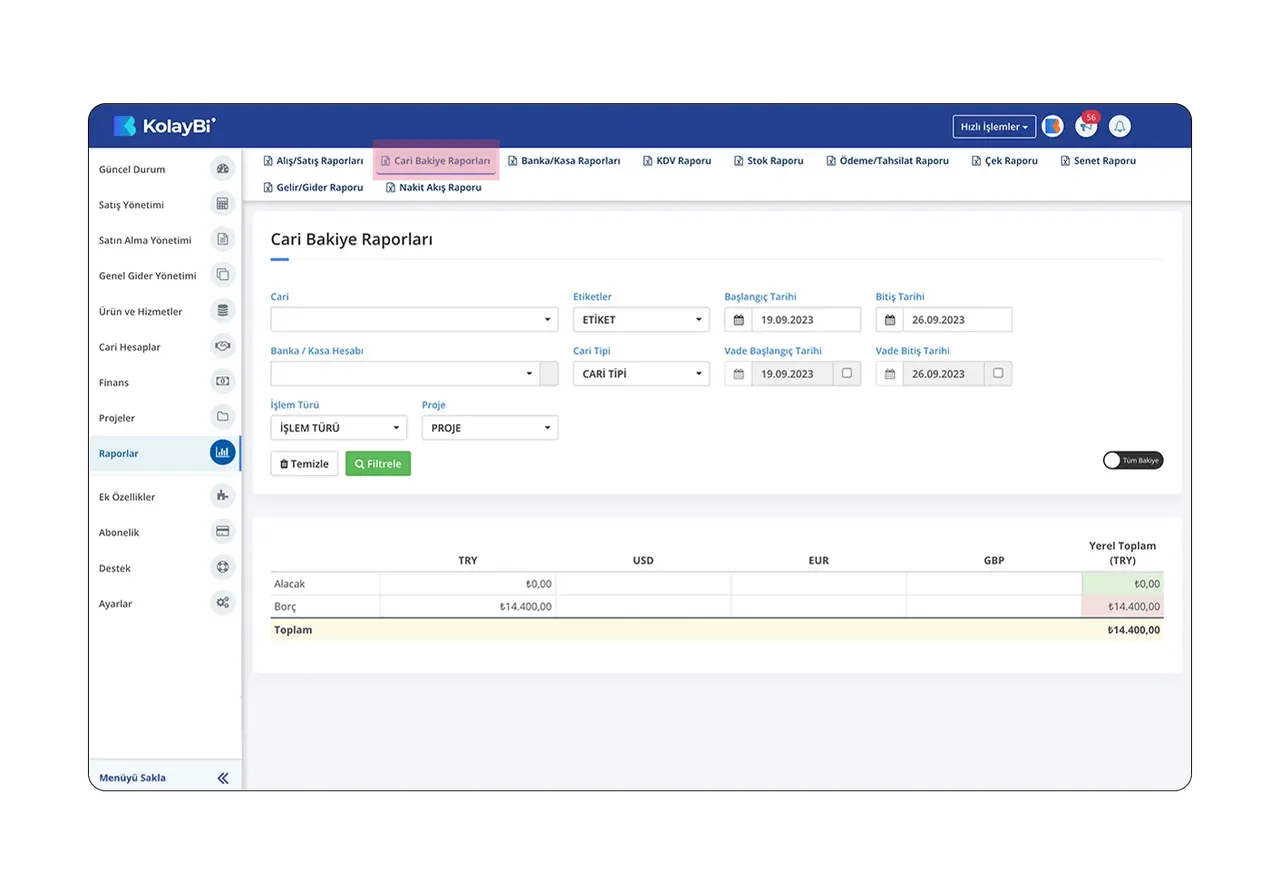The width and height of the screenshot is (1280, 870).
Task: Click the Satış Yönetimi calculator icon
Action: 223,204
